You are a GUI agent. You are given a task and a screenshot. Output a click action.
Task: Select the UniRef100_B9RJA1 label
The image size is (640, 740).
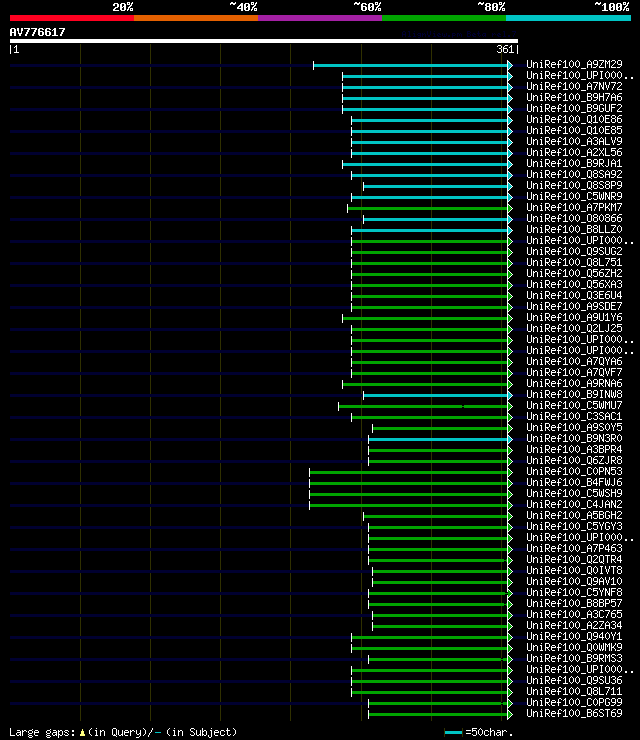click(x=574, y=163)
